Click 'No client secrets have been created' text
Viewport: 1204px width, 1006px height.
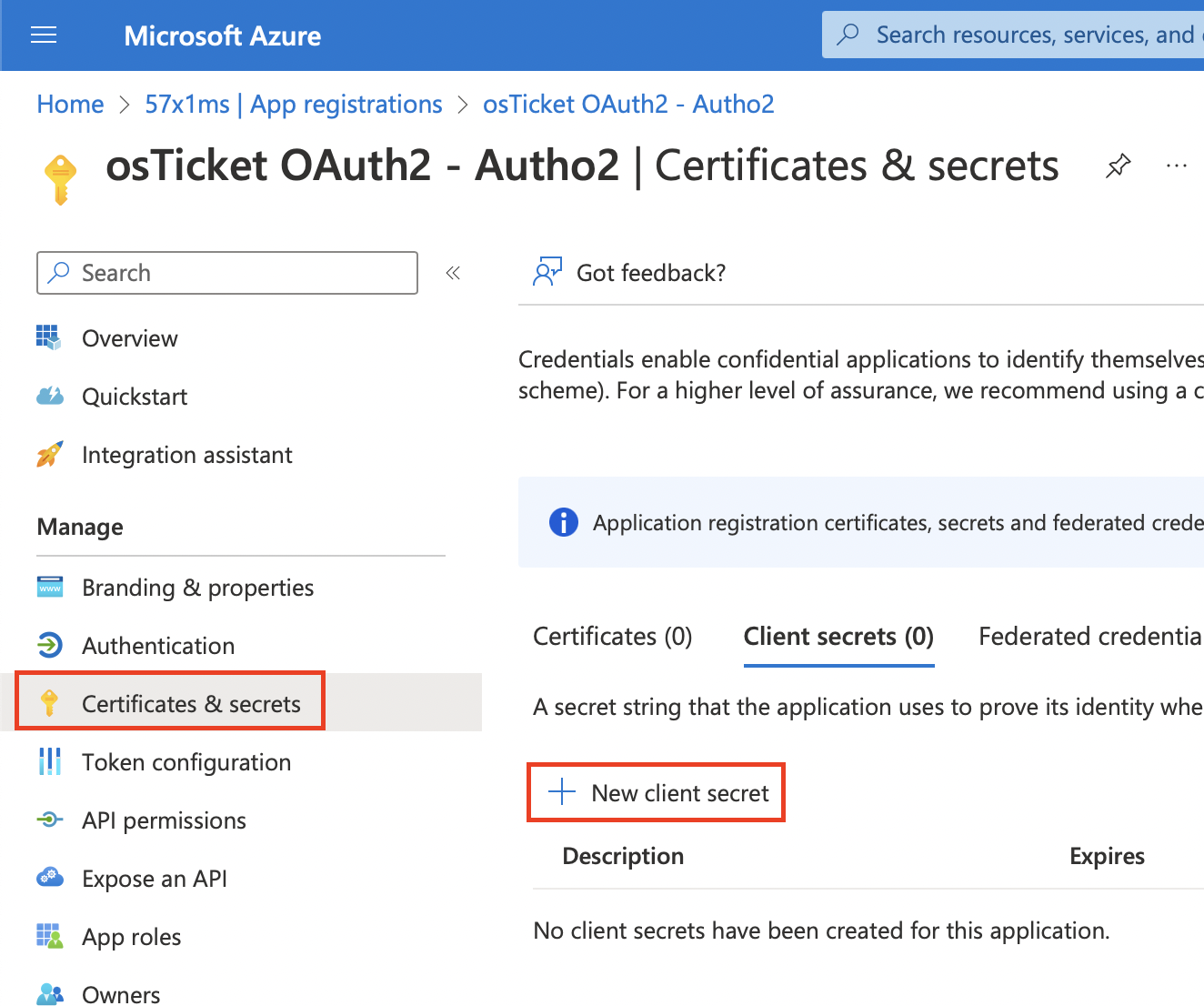[821, 931]
